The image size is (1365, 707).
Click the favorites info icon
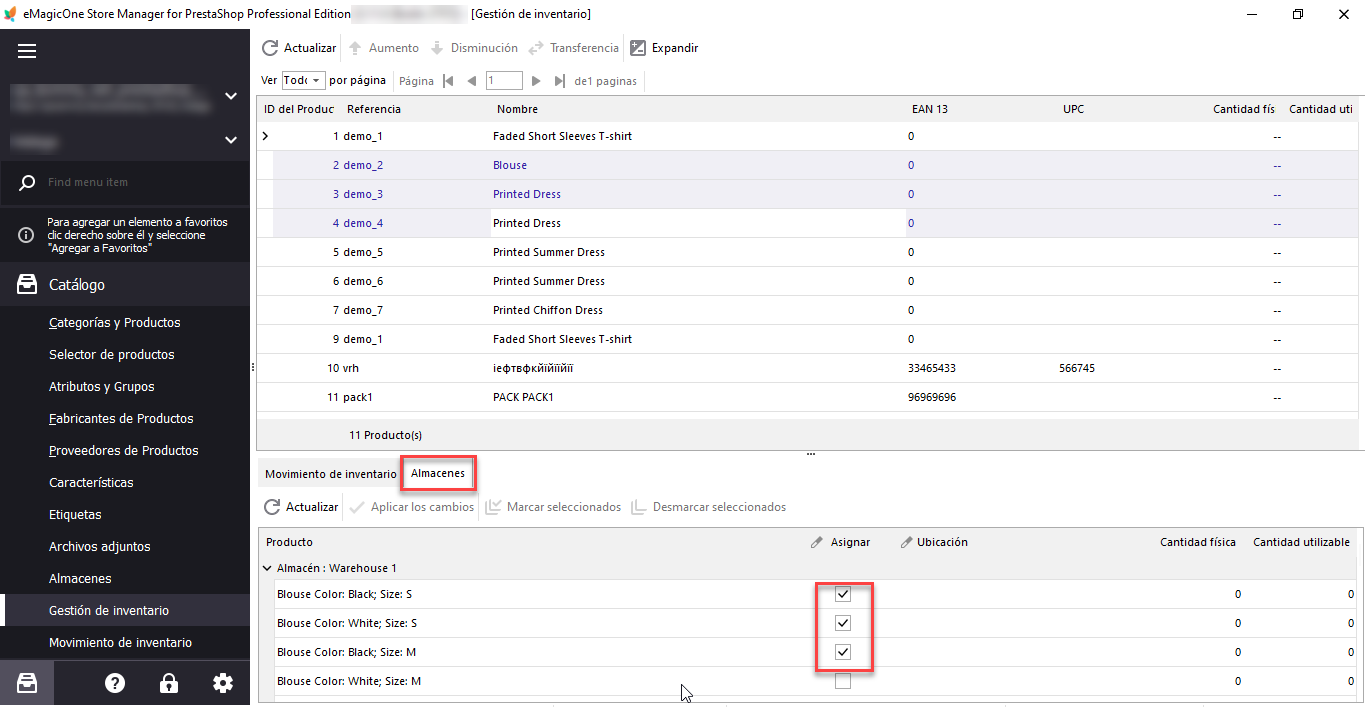(x=26, y=235)
